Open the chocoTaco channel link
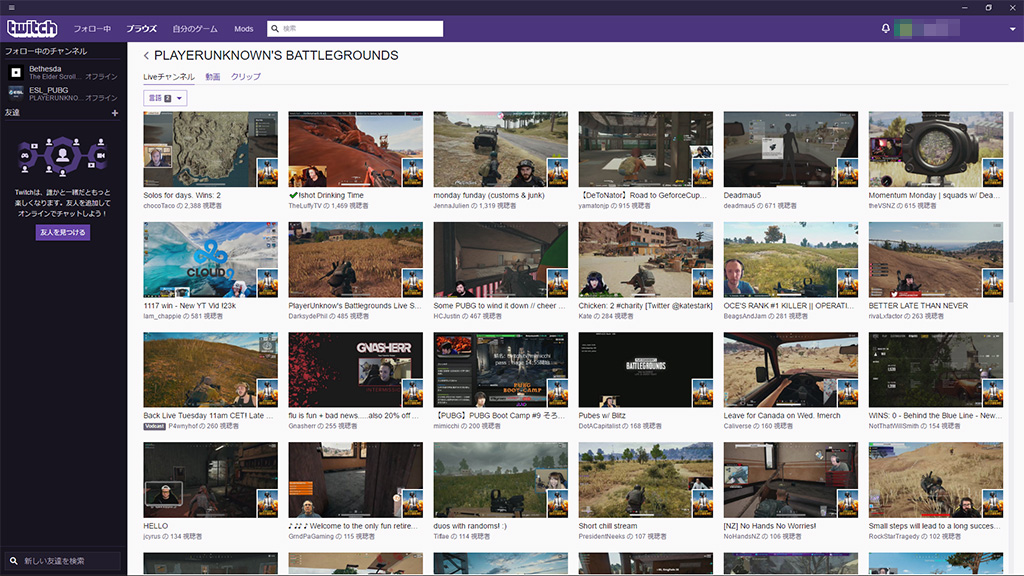This screenshot has height=576, width=1024. [x=159, y=205]
